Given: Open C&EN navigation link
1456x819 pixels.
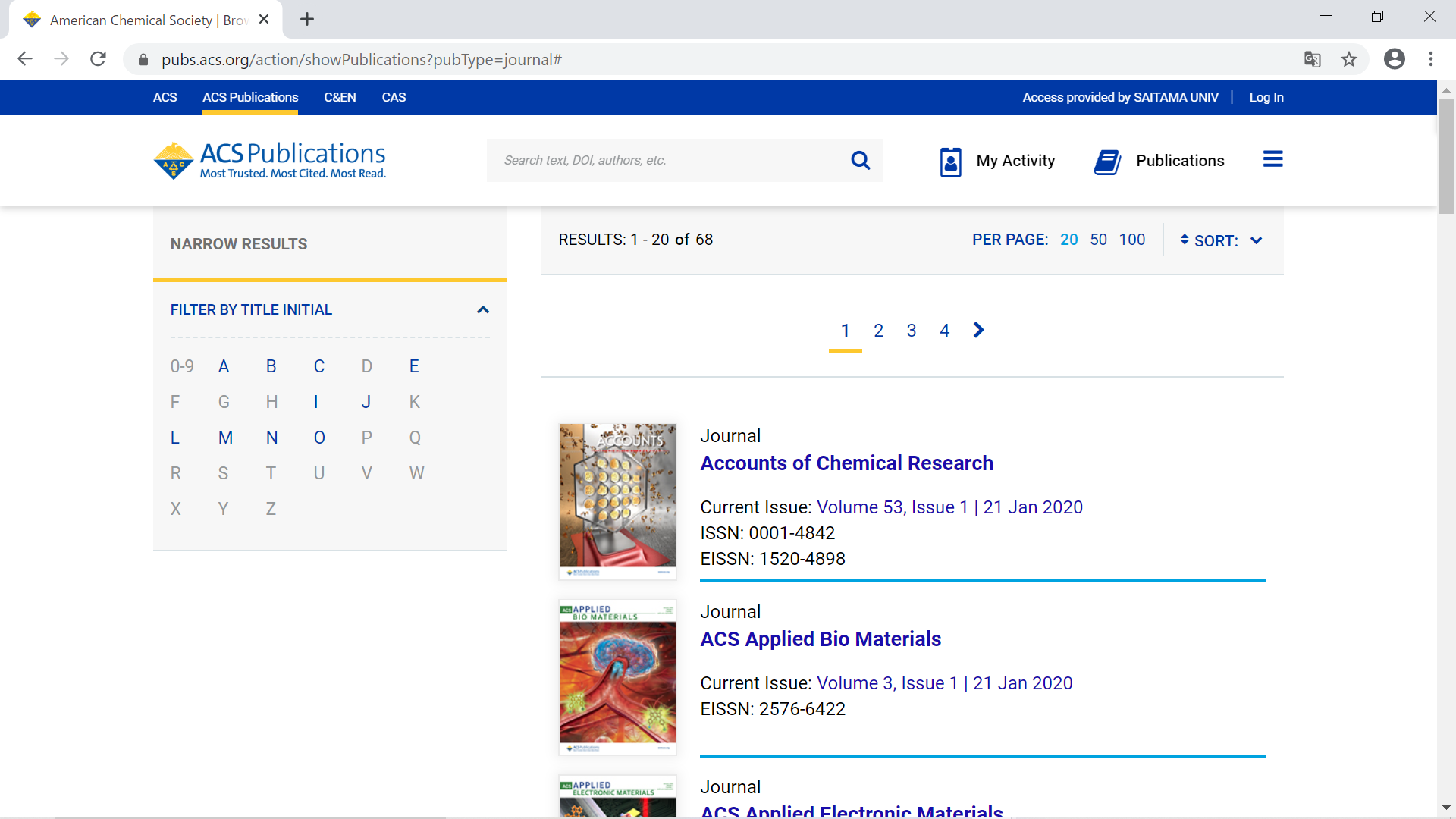Looking at the screenshot, I should [340, 97].
